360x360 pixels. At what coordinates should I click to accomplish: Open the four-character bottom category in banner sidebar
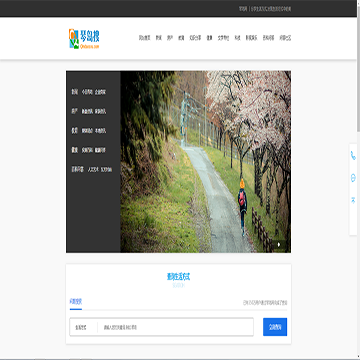coord(77,170)
